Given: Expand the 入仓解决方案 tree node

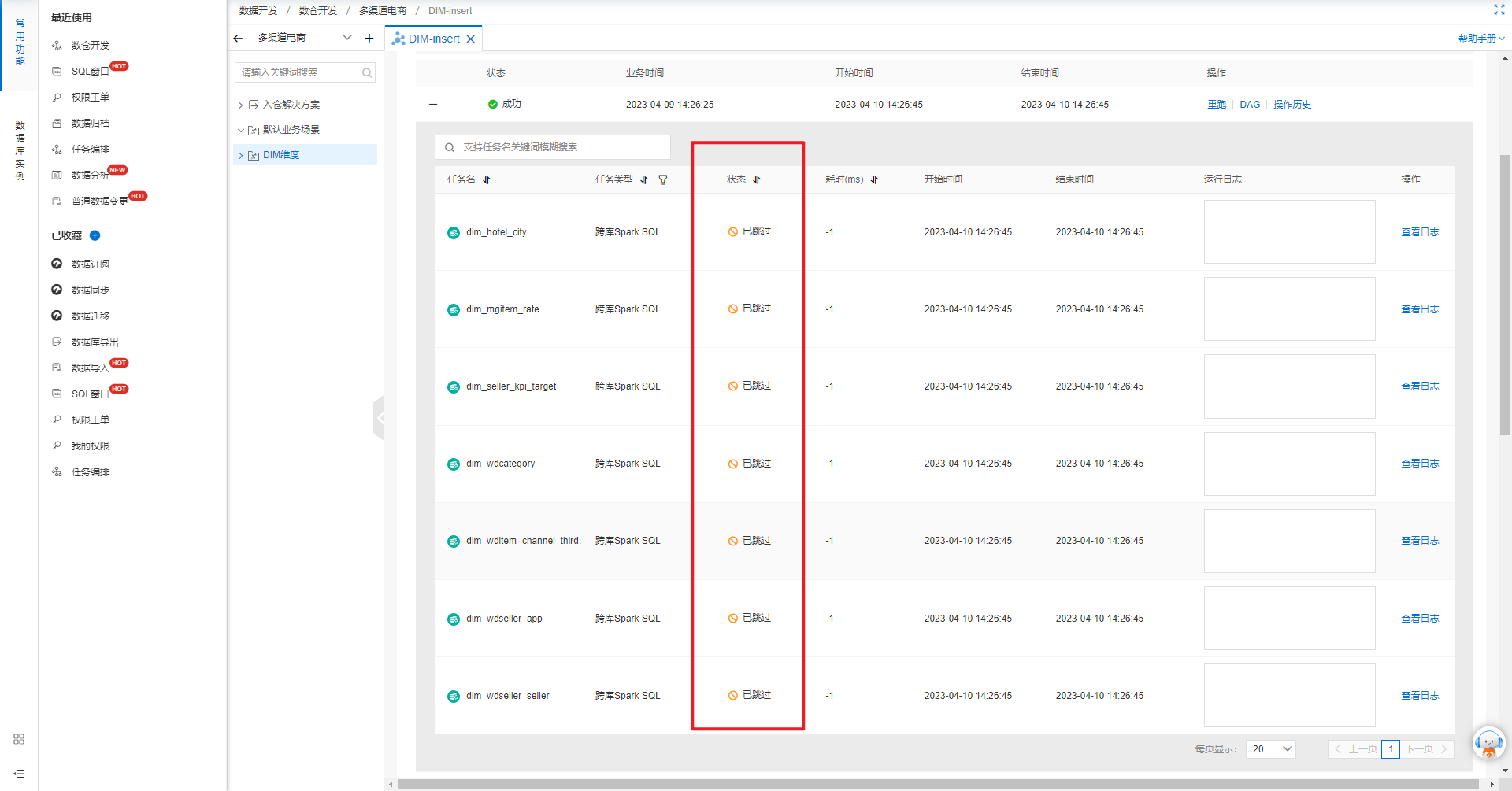Looking at the screenshot, I should (x=241, y=105).
